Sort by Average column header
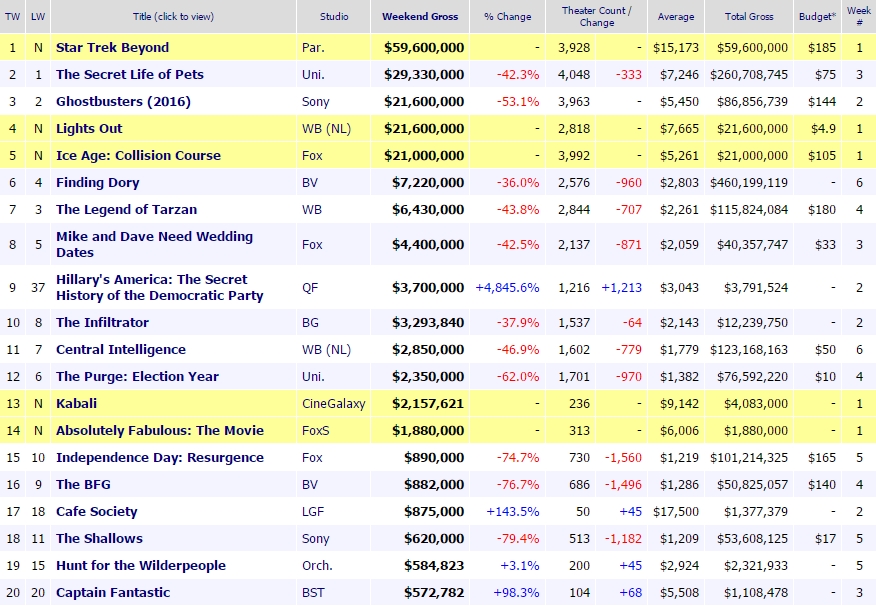 coord(676,17)
